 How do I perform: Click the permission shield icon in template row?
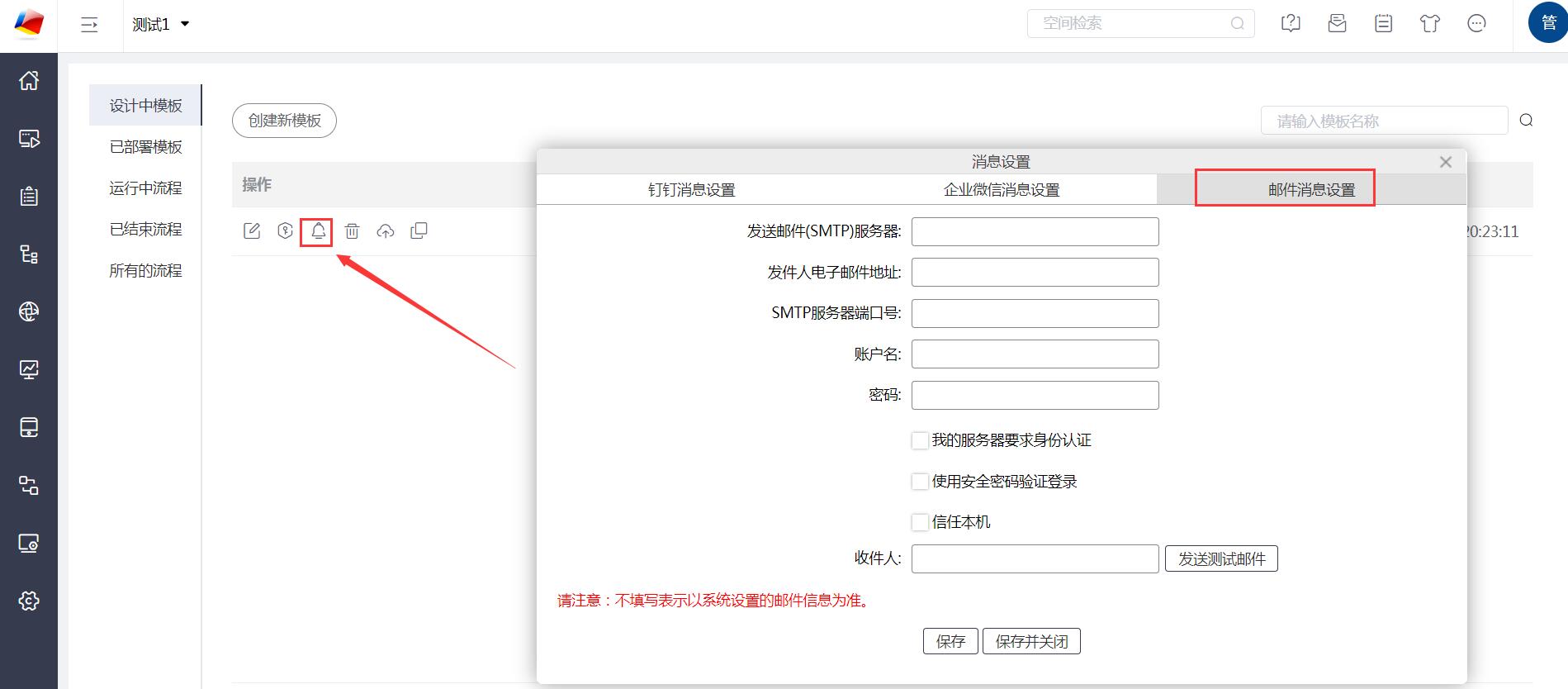(x=285, y=231)
